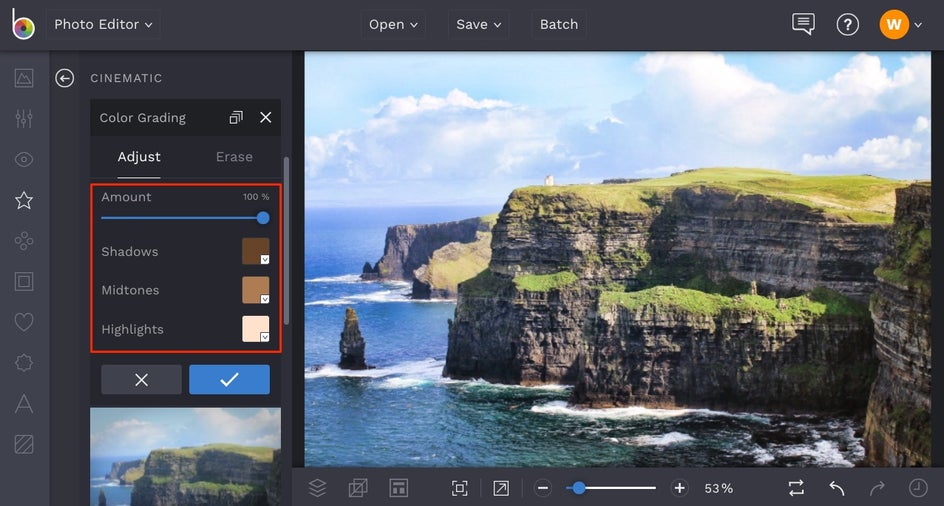The height and width of the screenshot is (506, 944).
Task: Click the fullscreen arrow icon
Action: click(x=501, y=488)
